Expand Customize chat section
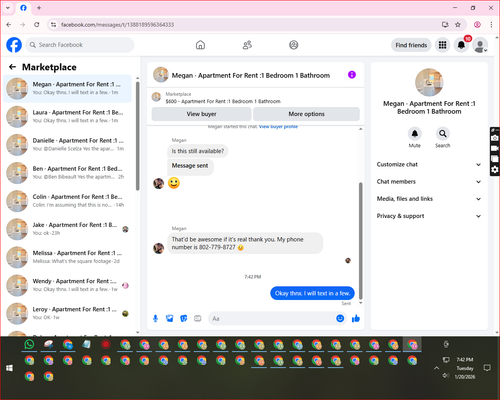 [429, 164]
